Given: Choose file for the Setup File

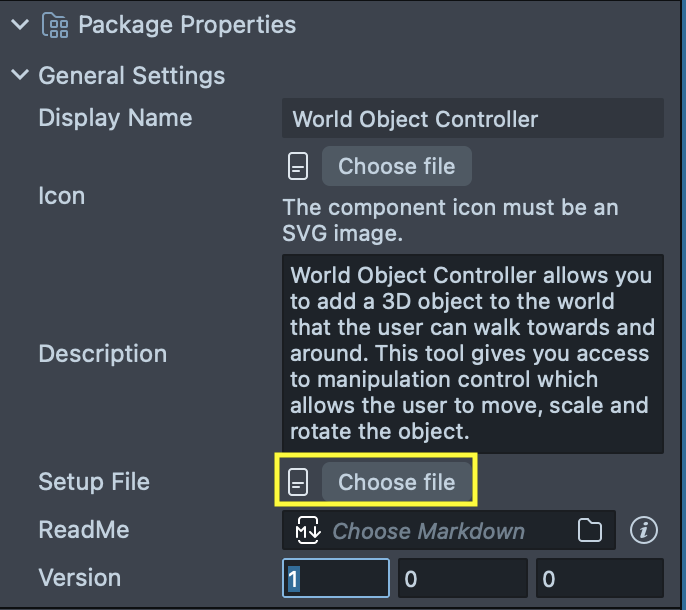Looking at the screenshot, I should coord(396,483).
